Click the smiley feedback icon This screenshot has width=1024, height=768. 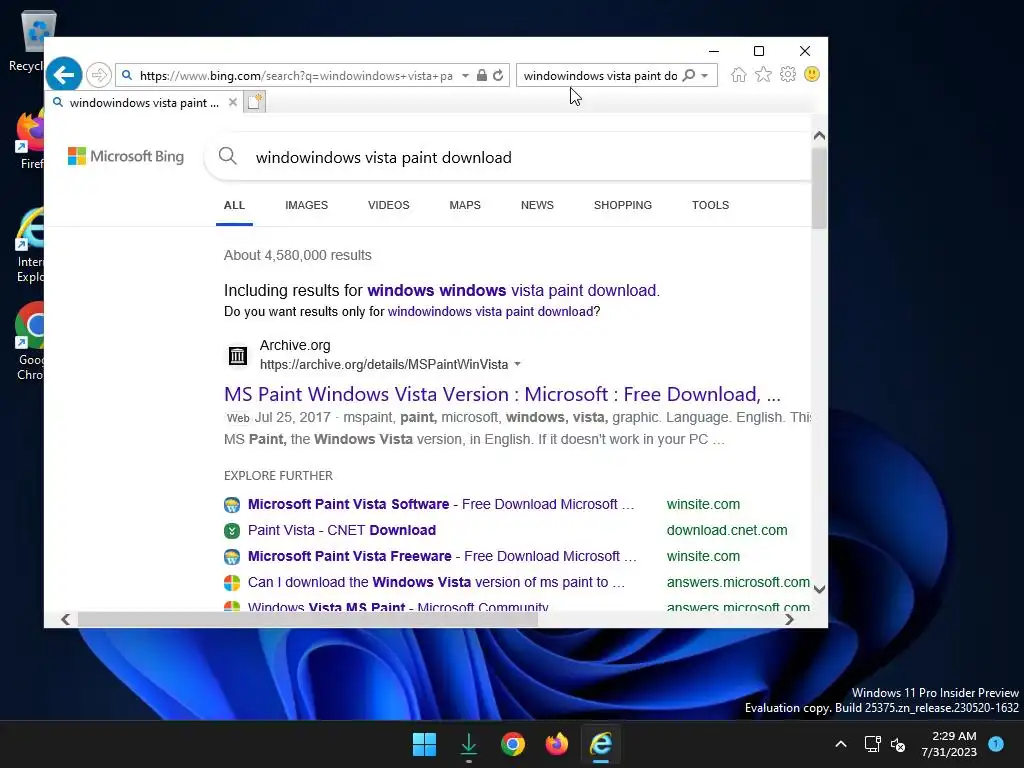(x=812, y=74)
